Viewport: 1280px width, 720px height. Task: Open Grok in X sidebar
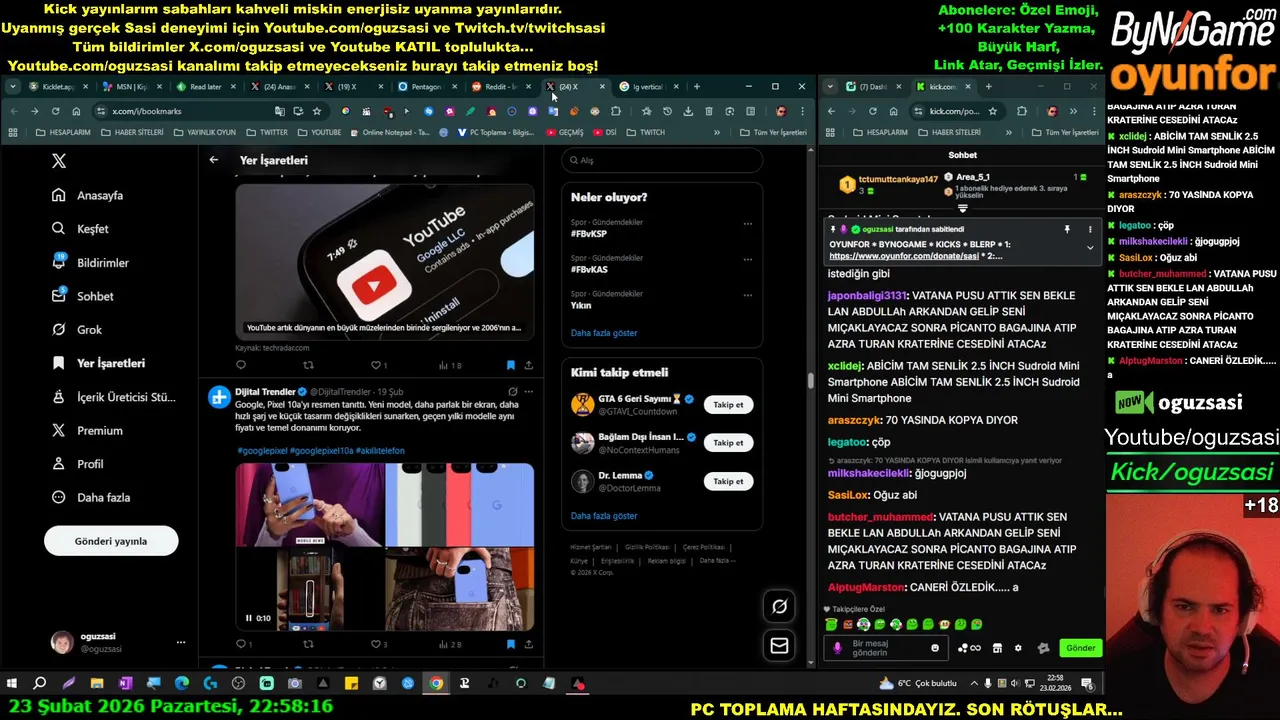[x=77, y=330]
